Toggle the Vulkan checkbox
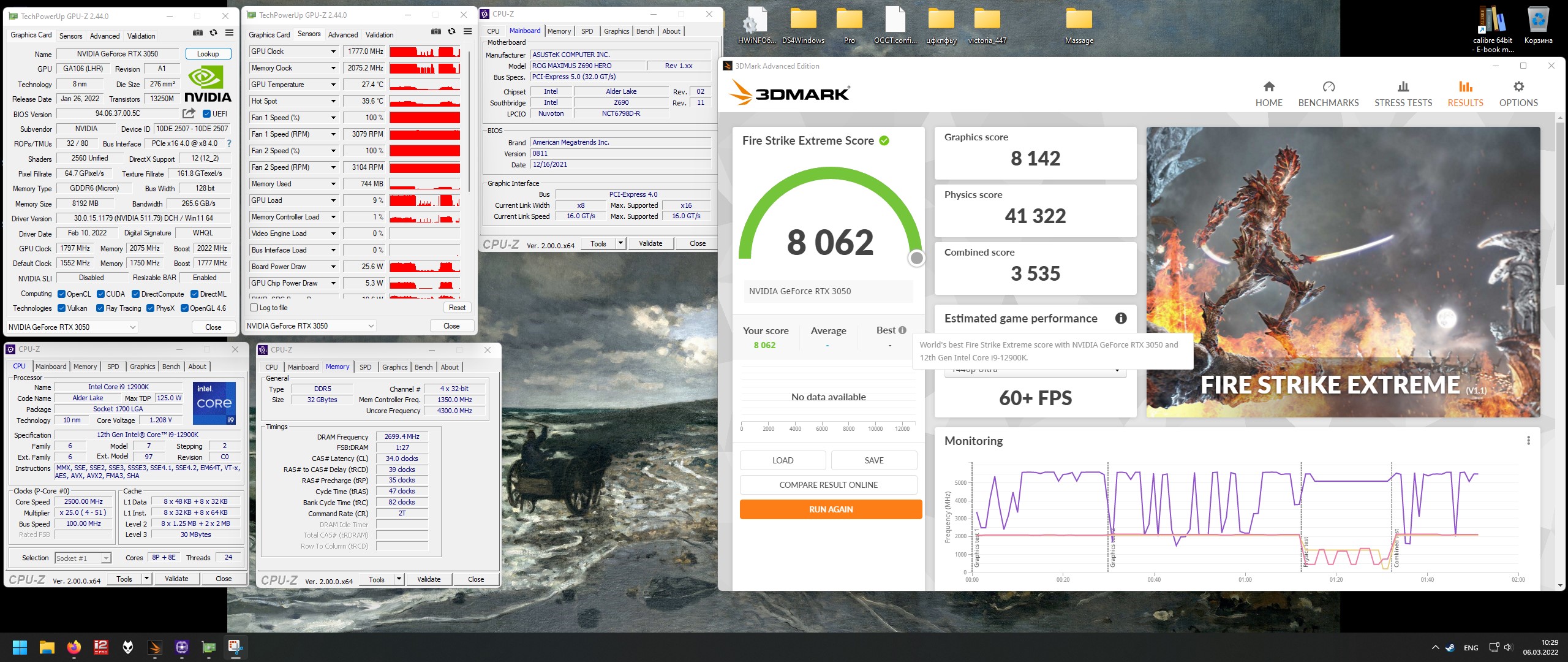The image size is (1568, 662). pos(61,308)
